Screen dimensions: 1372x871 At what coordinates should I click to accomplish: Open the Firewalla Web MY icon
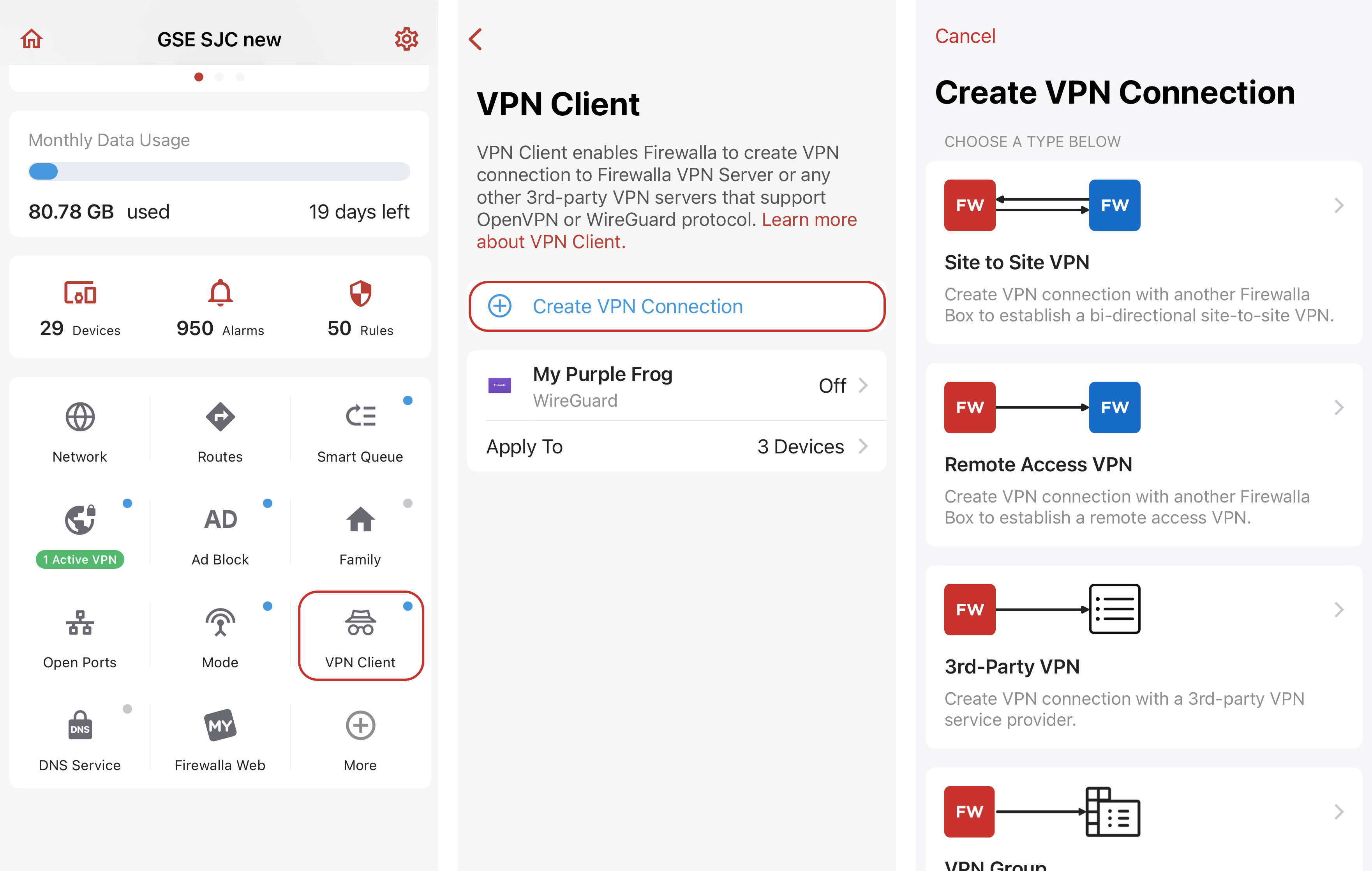(x=220, y=725)
